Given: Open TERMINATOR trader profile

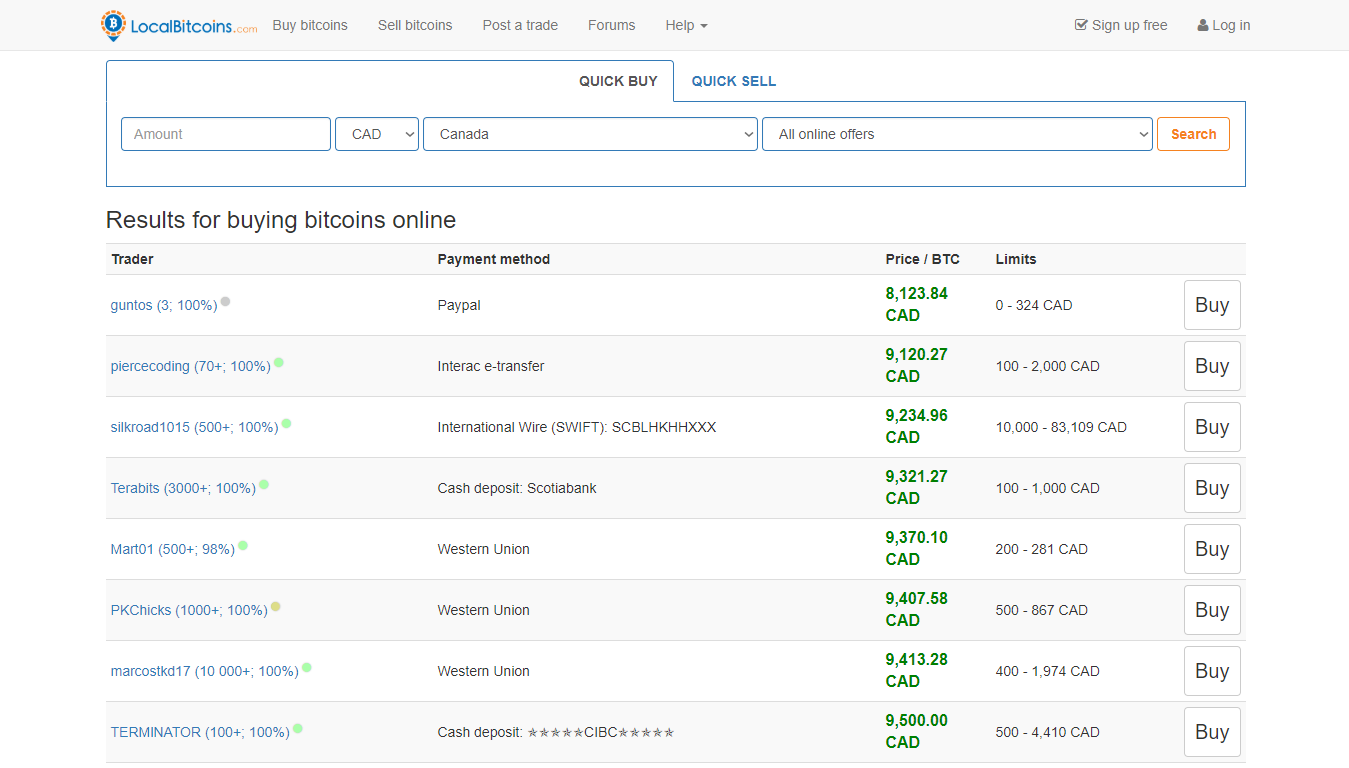Looking at the screenshot, I should point(200,732).
